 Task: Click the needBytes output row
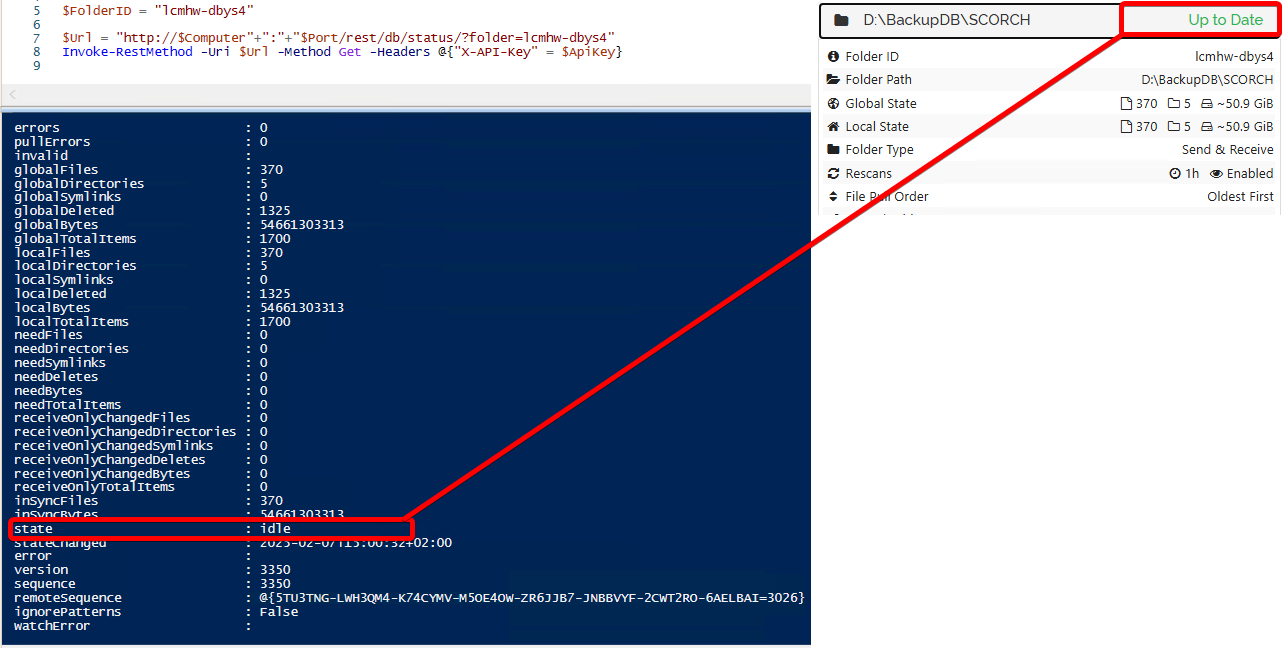click(x=140, y=391)
